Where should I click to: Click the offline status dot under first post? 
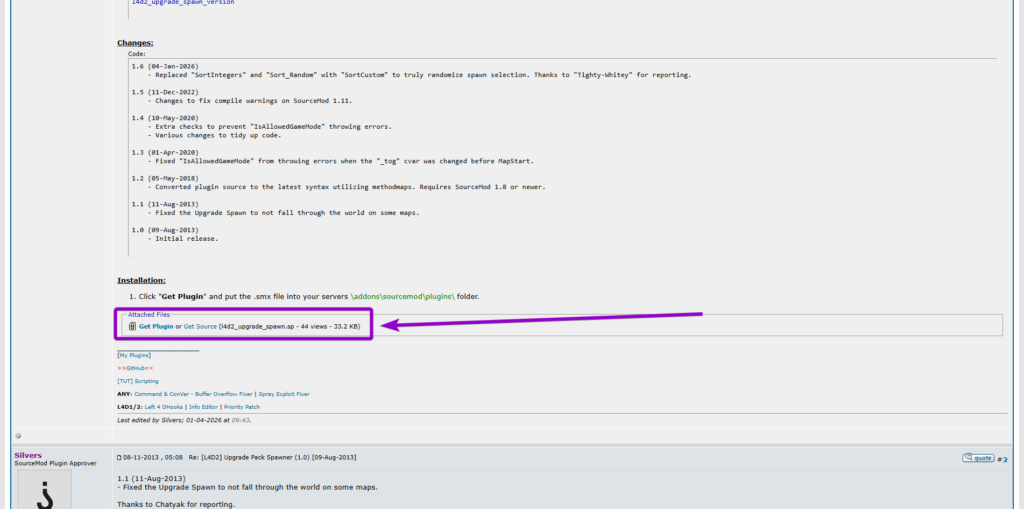(18, 435)
